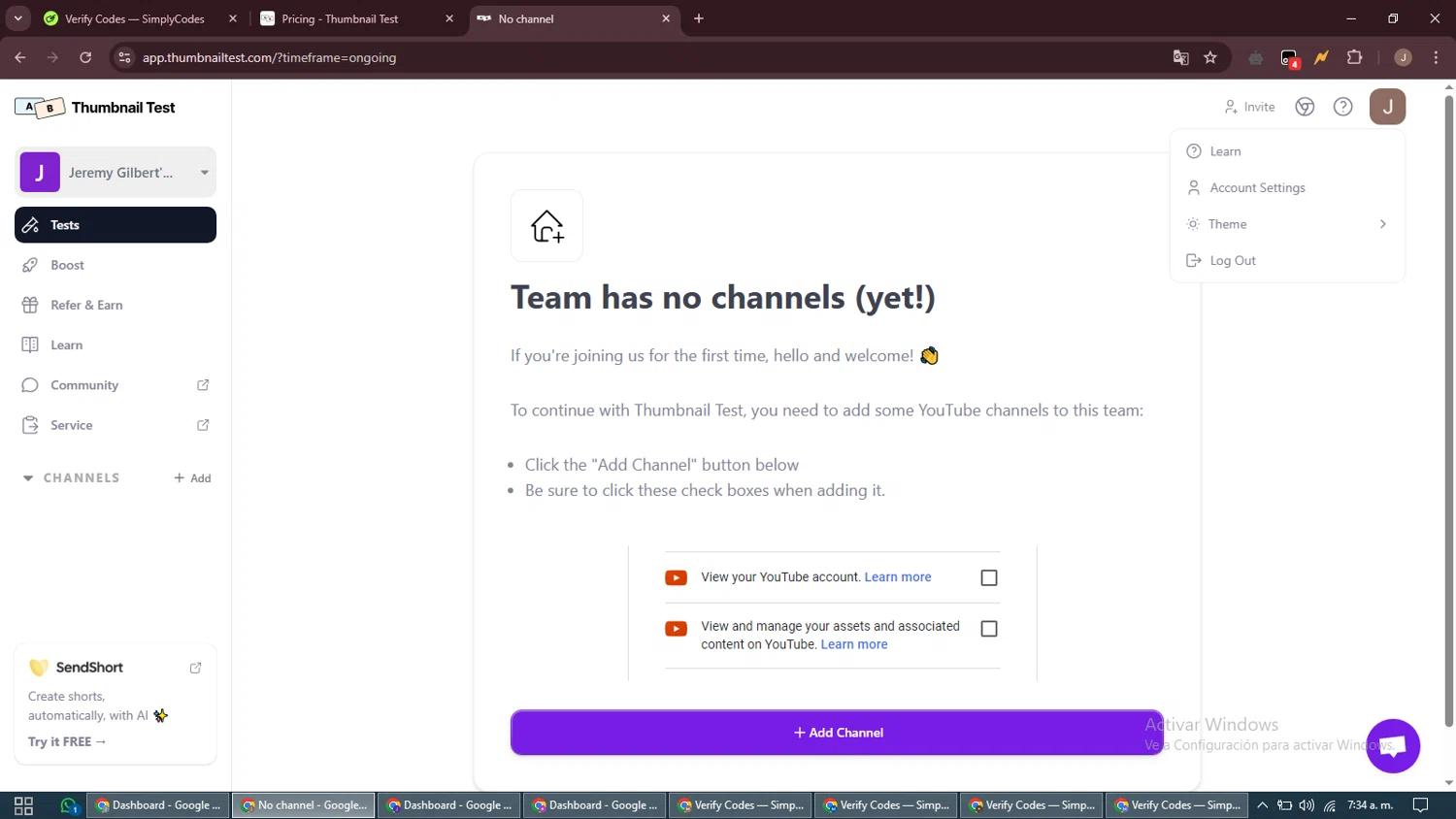1456x819 pixels.
Task: Click the page vertical scrollbar
Action: [1448, 411]
